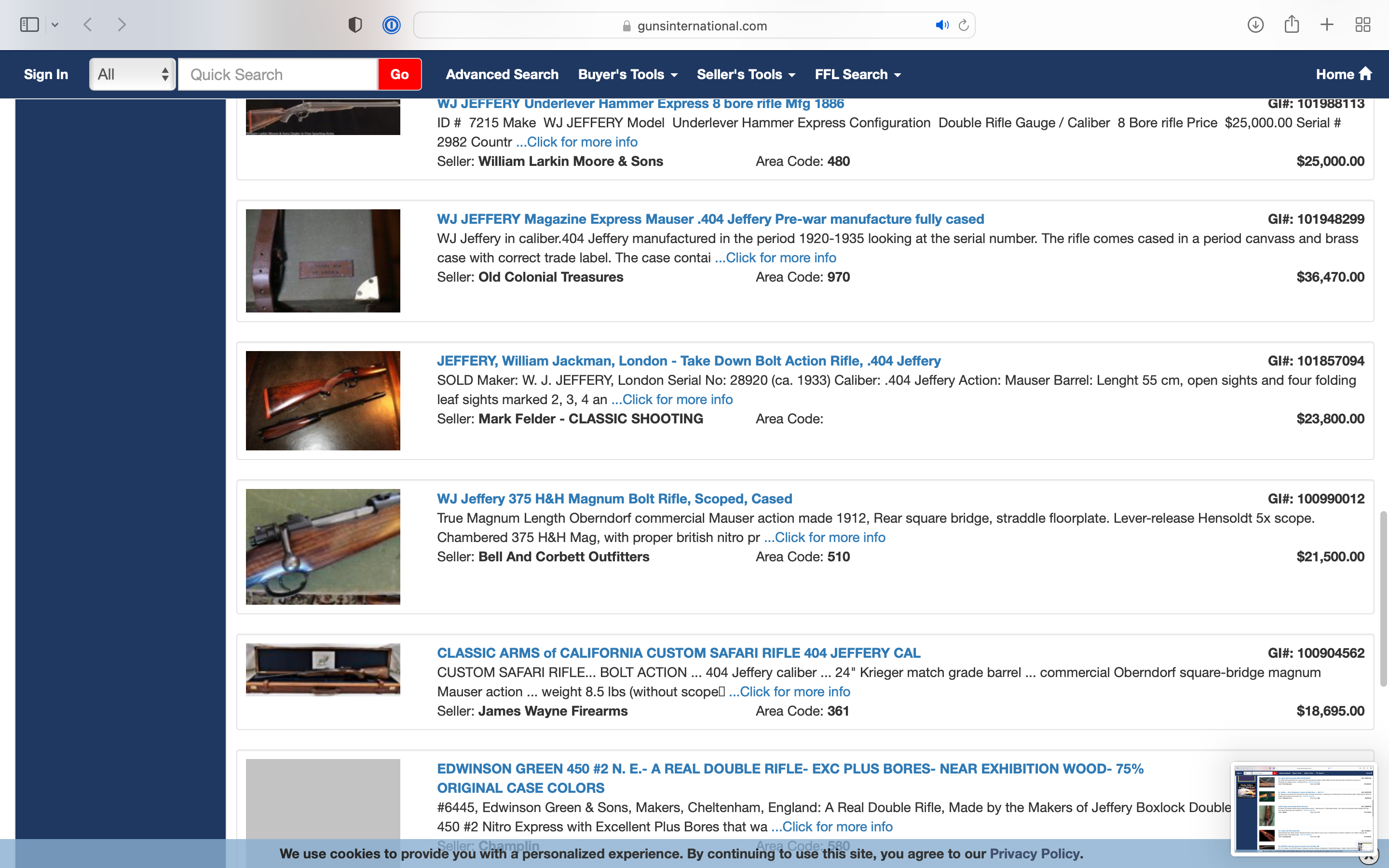Open a new tab with plus icon
The width and height of the screenshot is (1389, 868).
(1327, 25)
